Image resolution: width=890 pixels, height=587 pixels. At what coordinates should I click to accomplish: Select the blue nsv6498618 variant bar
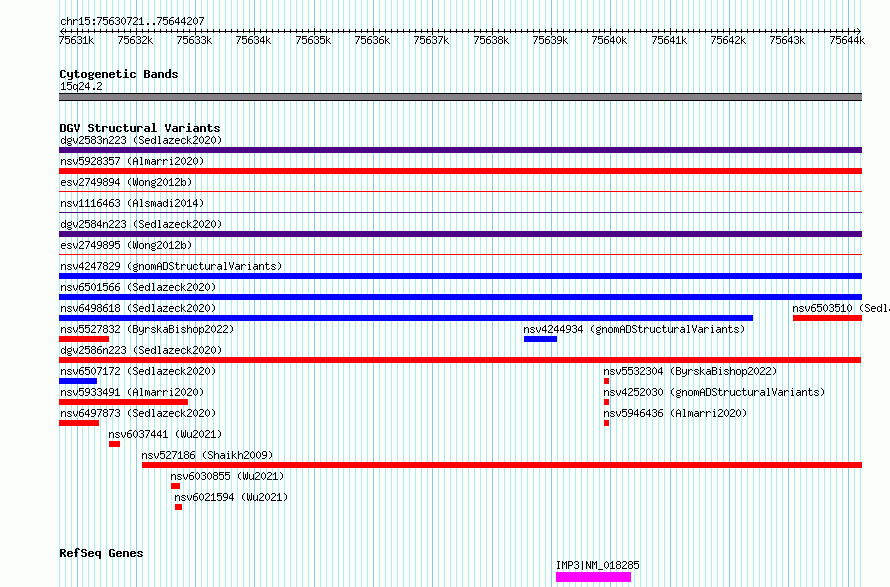tap(406, 318)
